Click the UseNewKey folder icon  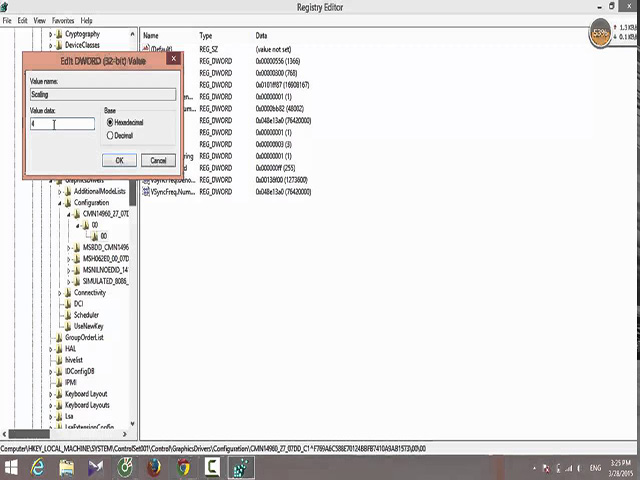pos(68,326)
